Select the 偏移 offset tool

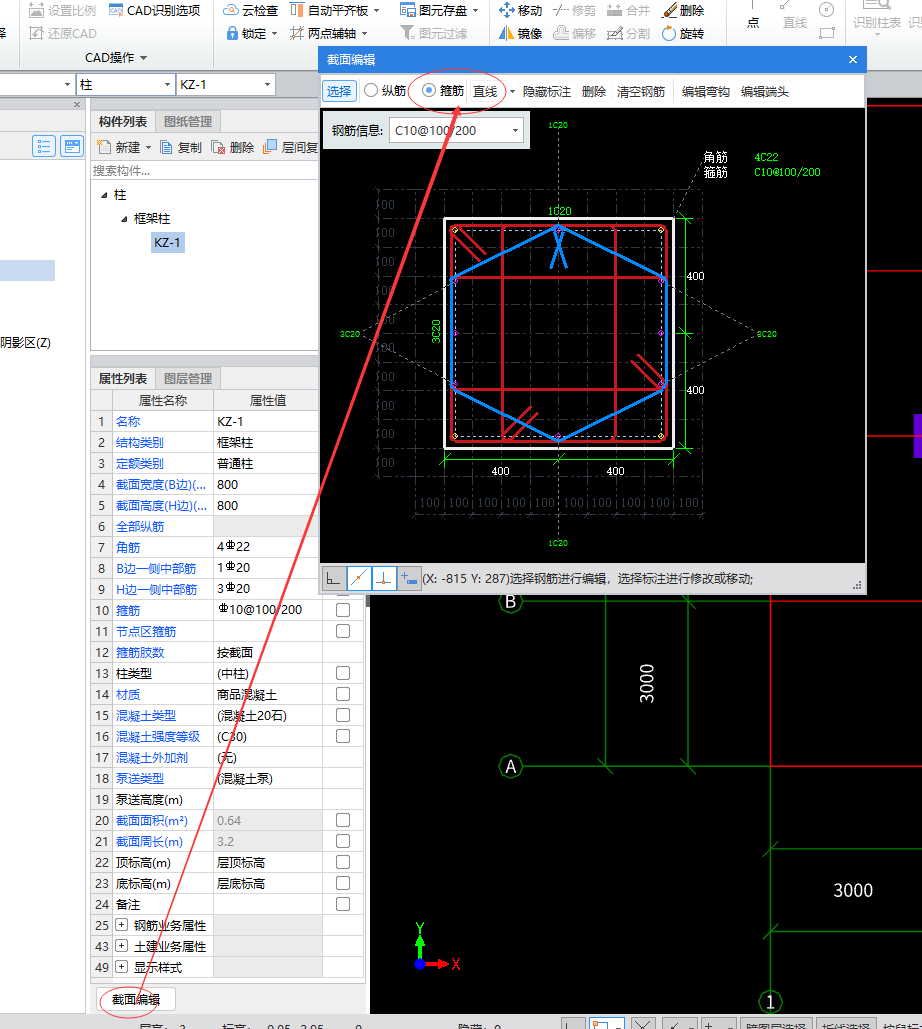574,33
